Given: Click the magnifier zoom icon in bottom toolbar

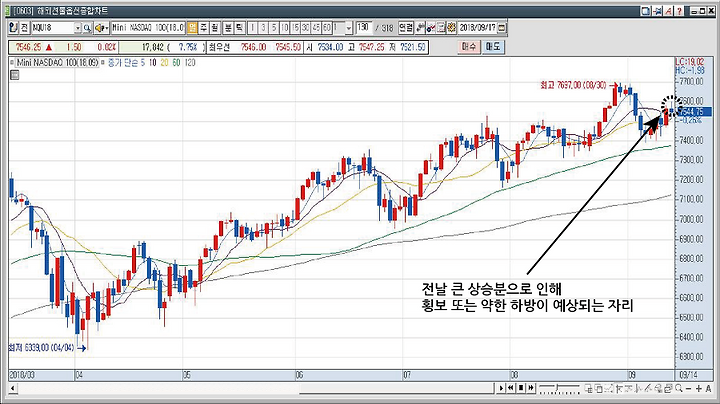Looking at the screenshot, I should tap(679, 388).
